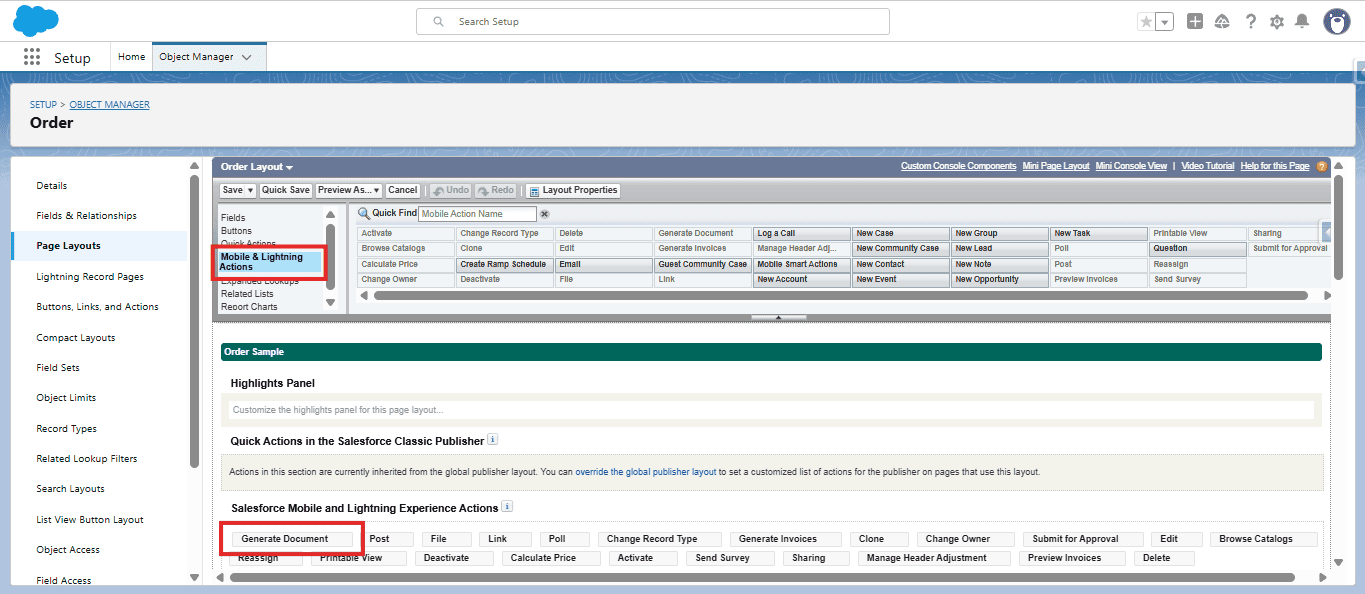Click right arrow of palette horizontal scrollbar

(x=1327, y=296)
